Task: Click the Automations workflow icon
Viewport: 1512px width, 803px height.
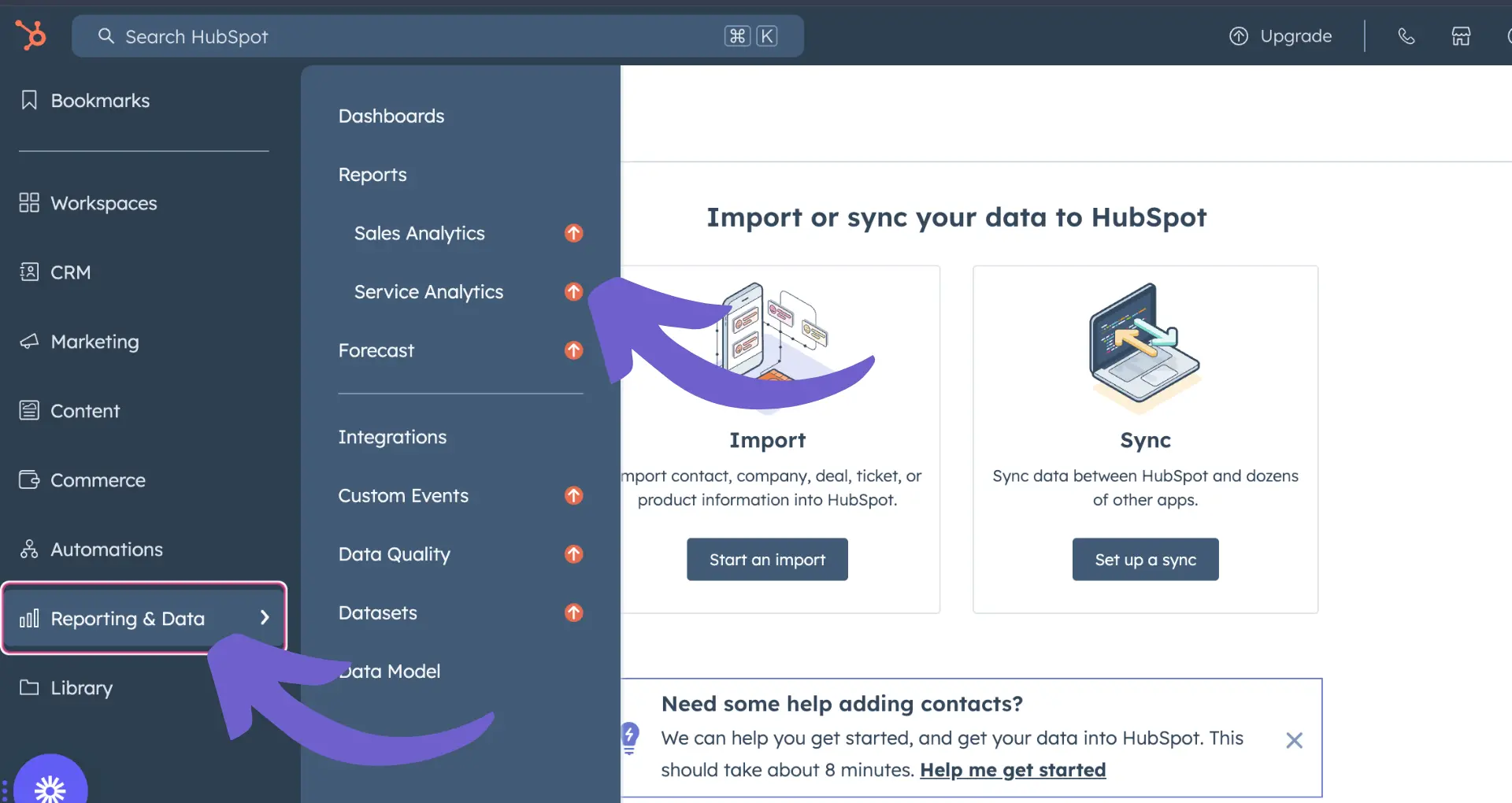Action: coord(29,550)
